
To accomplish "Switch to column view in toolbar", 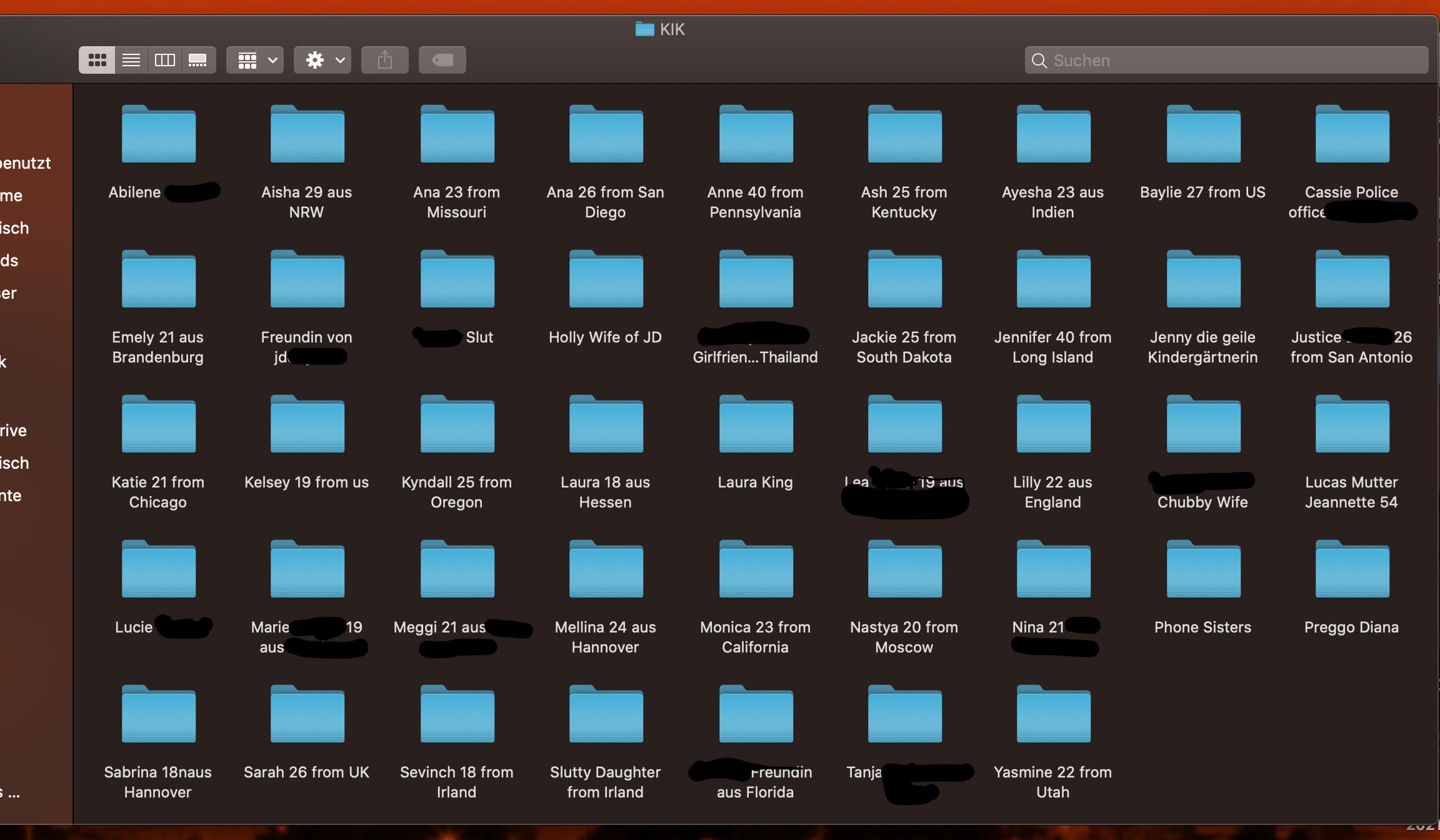I will click(x=165, y=60).
